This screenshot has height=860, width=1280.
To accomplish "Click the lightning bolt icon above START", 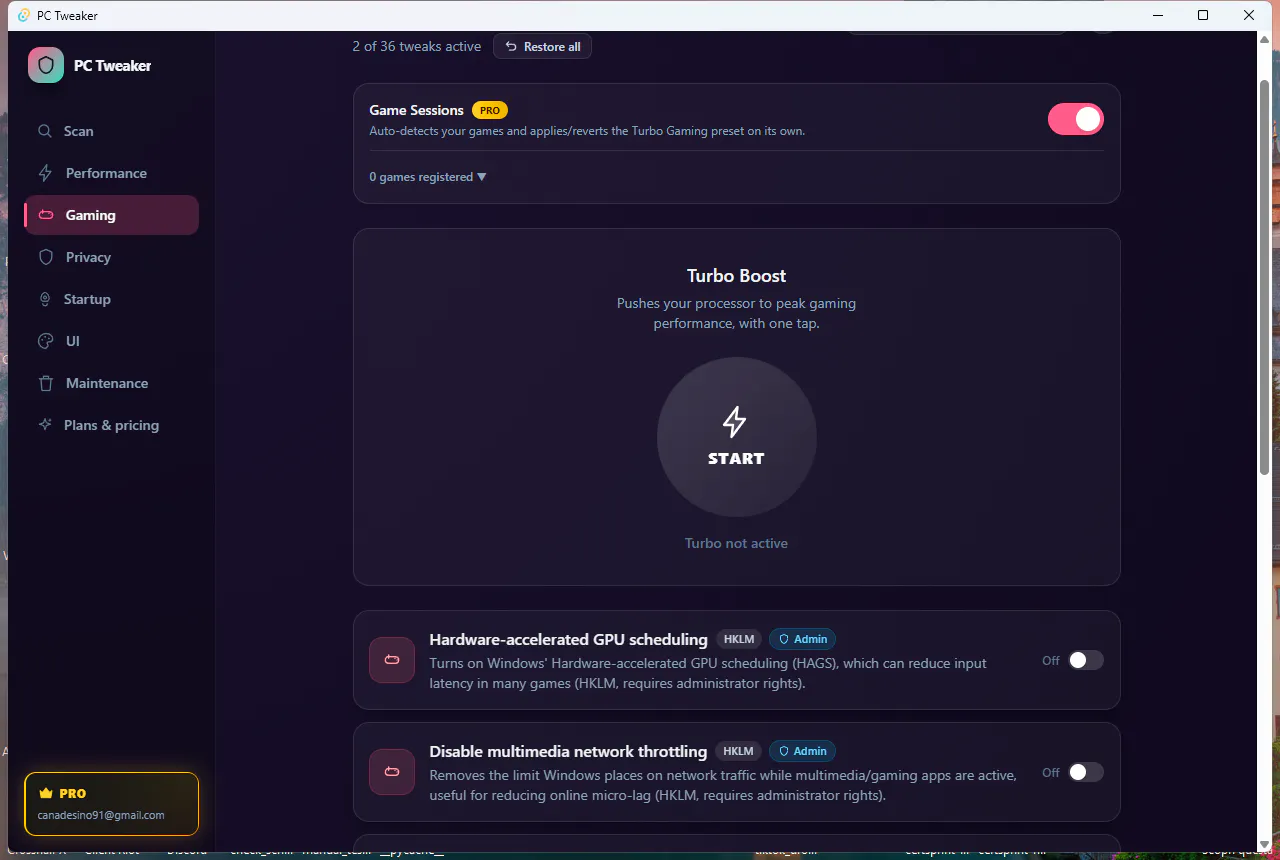I will 735,422.
